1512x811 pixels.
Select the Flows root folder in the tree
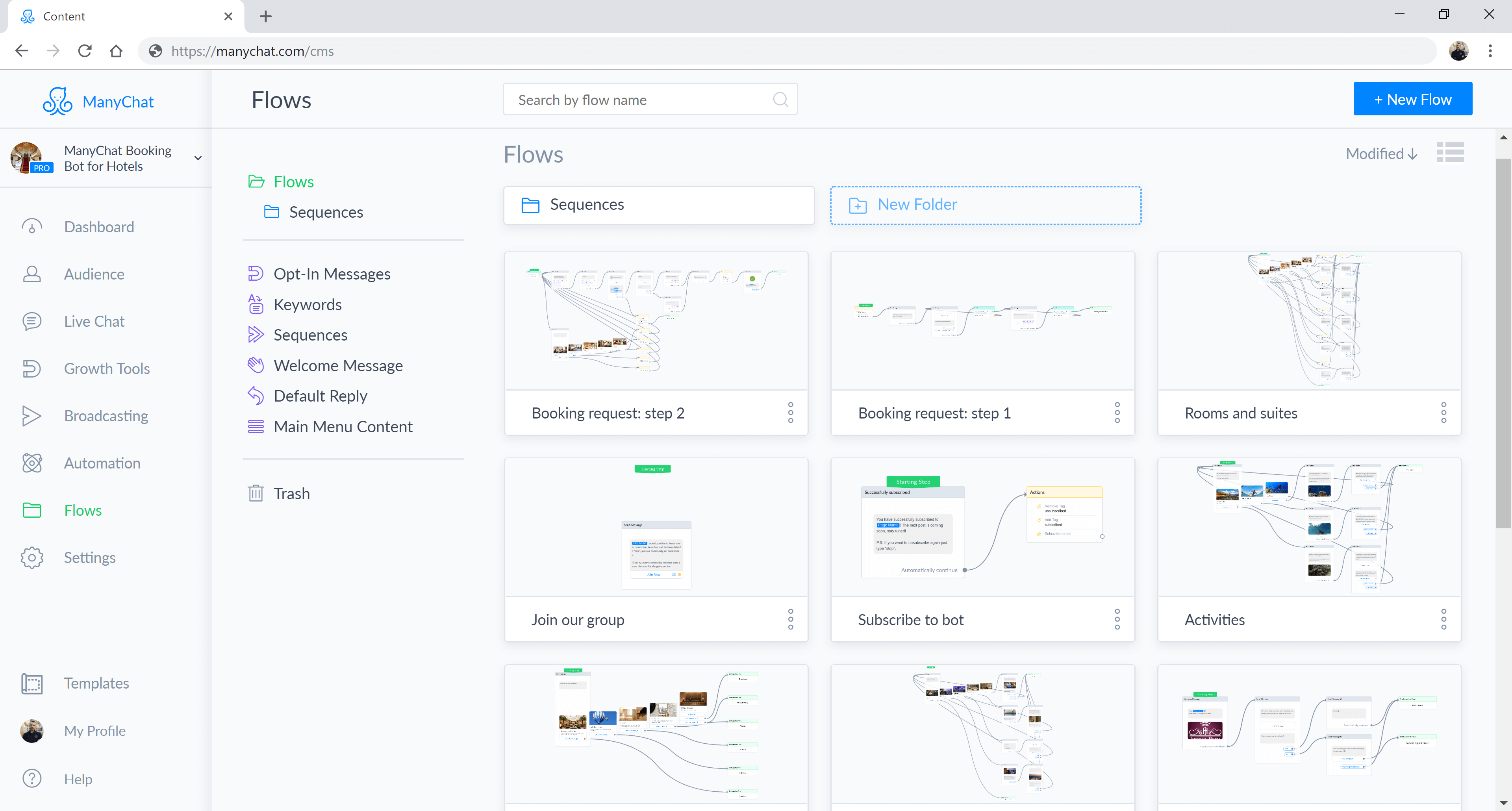(x=281, y=182)
